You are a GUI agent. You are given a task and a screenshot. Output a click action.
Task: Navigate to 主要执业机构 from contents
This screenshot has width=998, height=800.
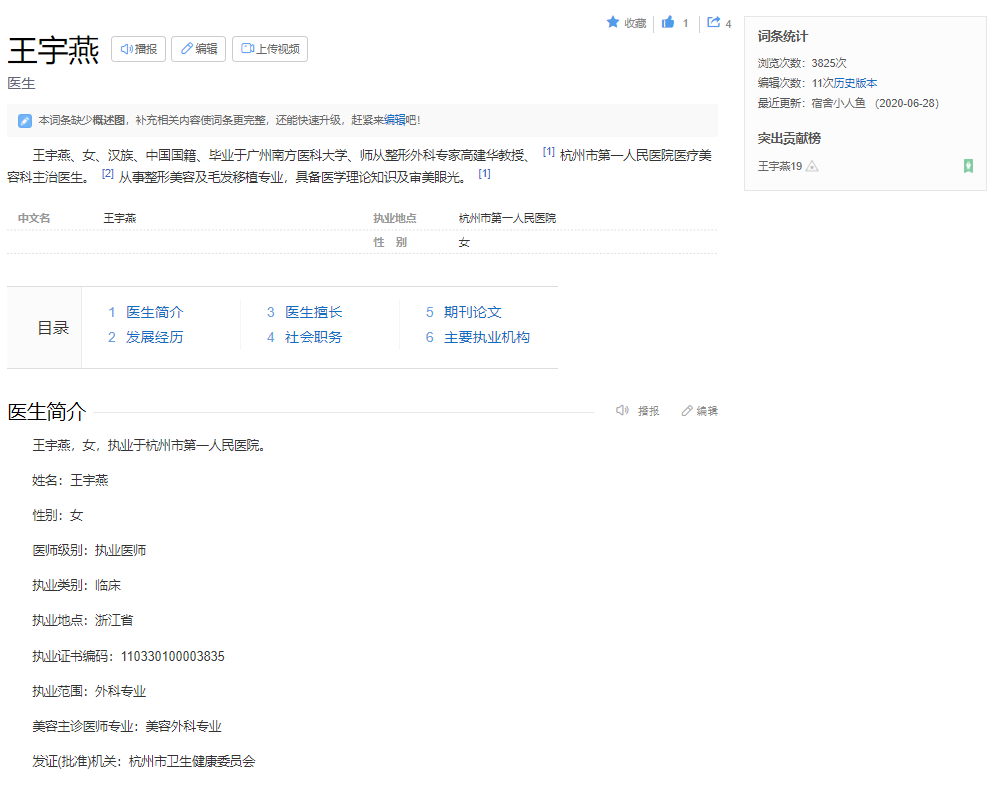tap(486, 337)
